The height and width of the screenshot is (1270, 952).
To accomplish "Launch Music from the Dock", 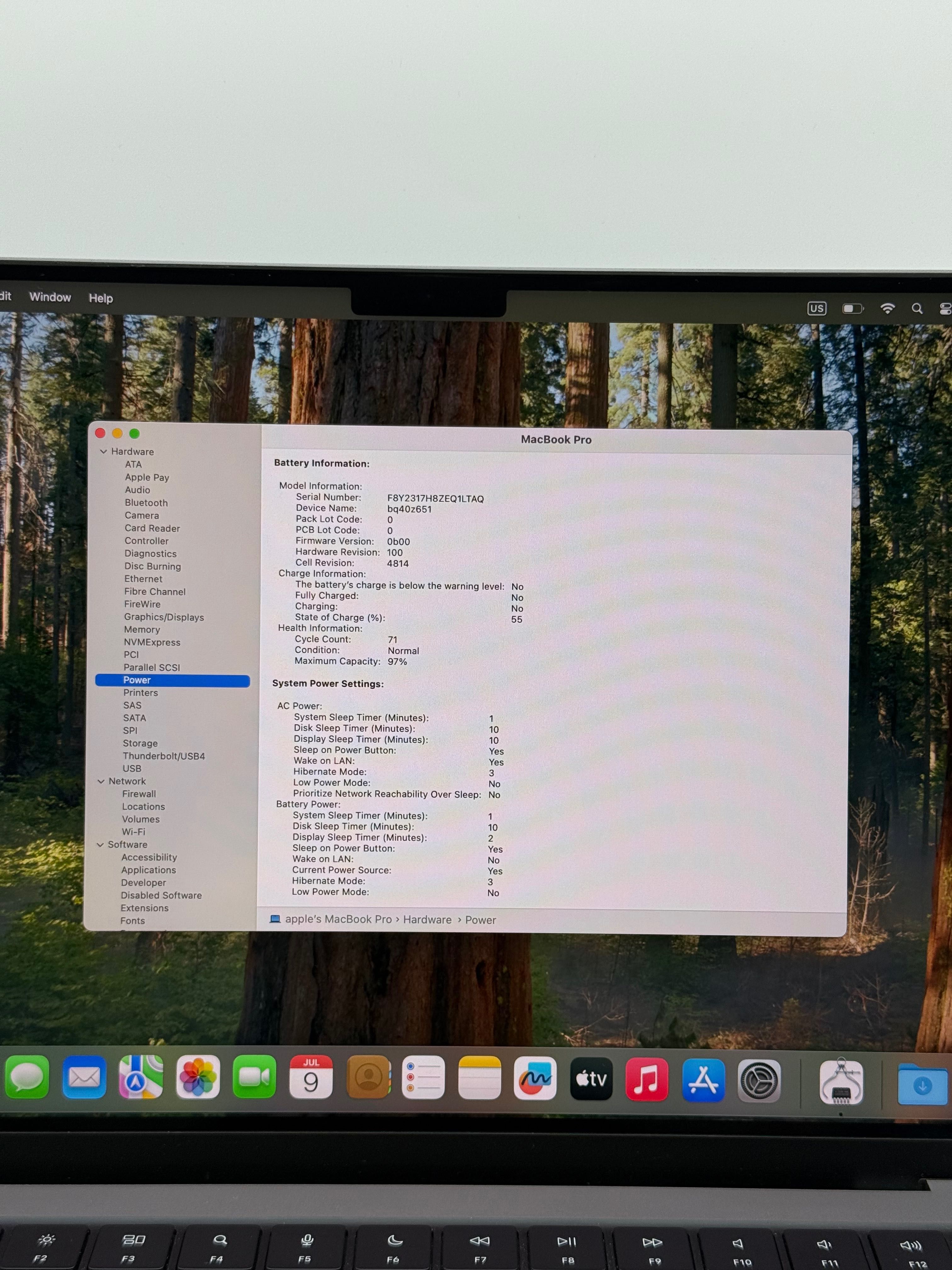I will 647,1079.
